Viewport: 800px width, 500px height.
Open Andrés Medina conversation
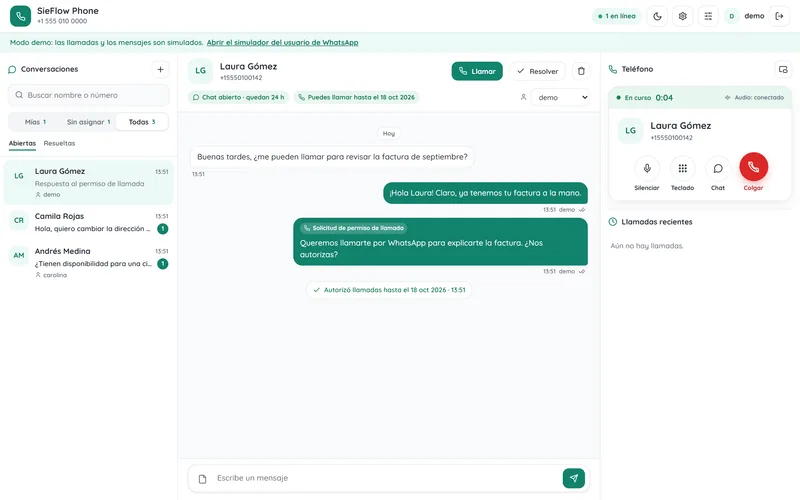(89, 262)
